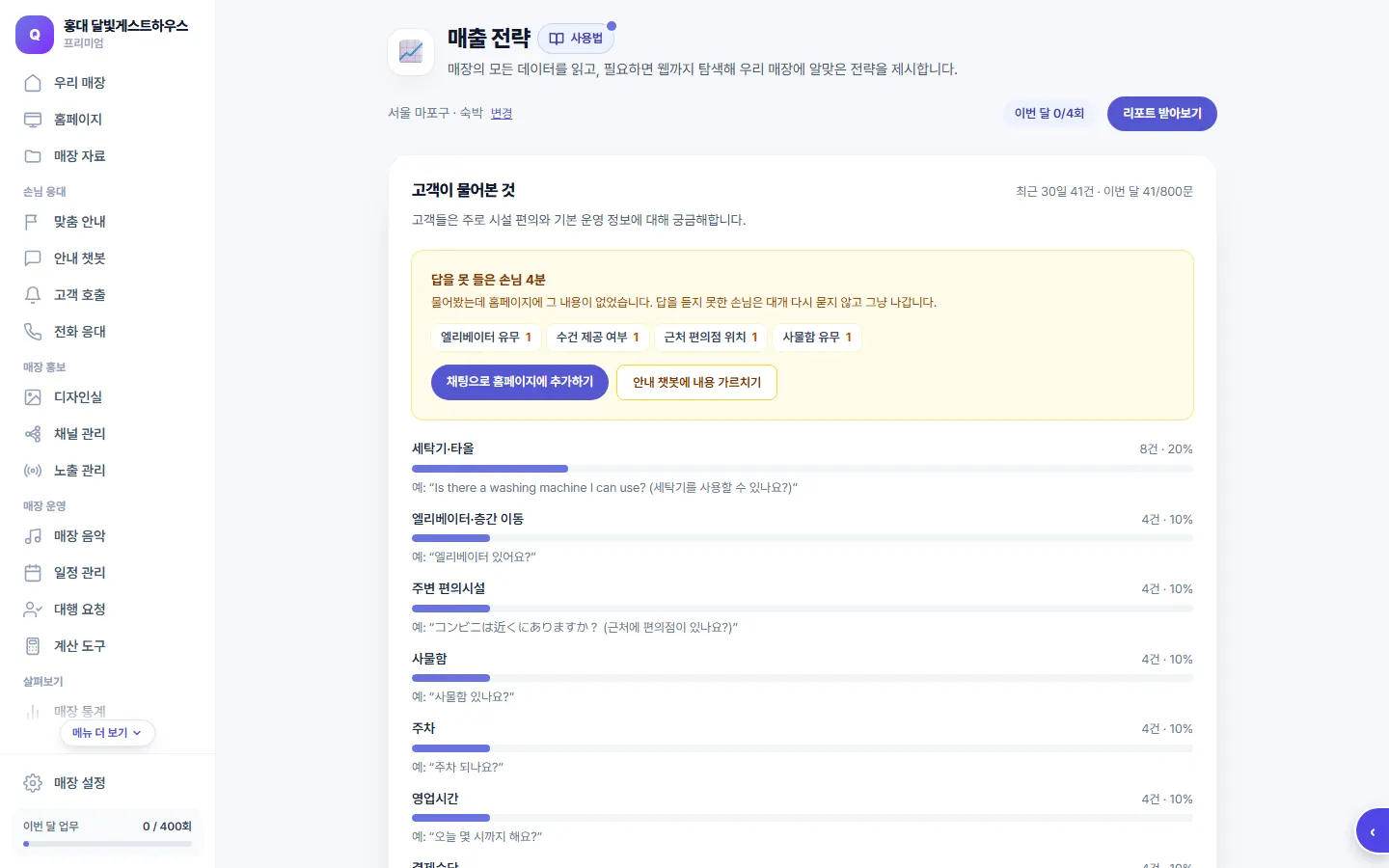Screen dimensions: 1389x868
Task: Click the "오늘 몇 시까지 해요?" example text
Action: (477, 837)
